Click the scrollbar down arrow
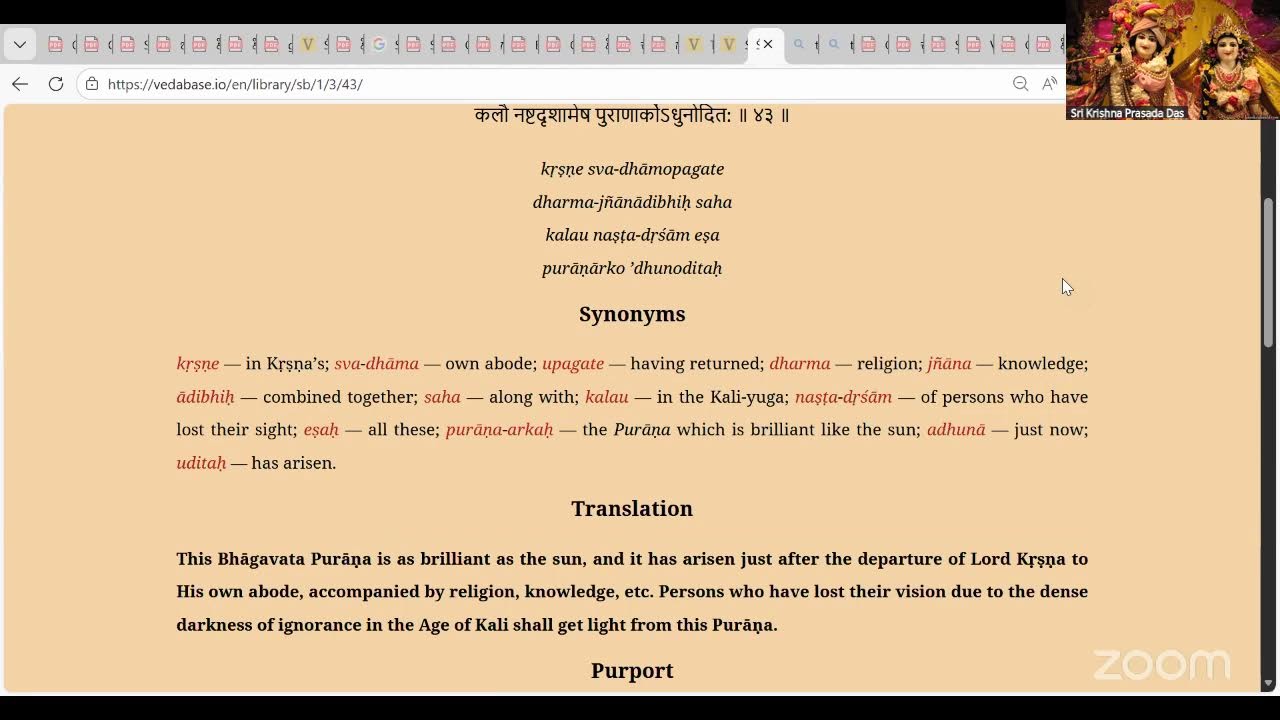The width and height of the screenshot is (1280, 720). 1269,684
